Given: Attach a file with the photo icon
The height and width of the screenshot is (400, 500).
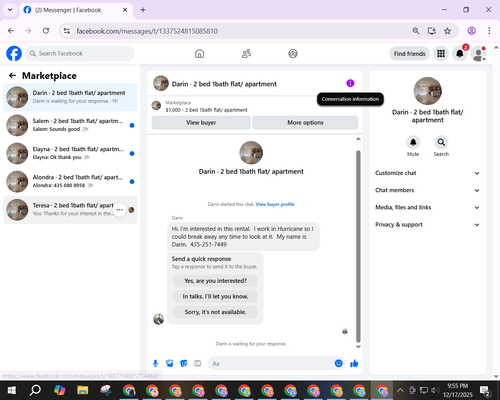Looking at the screenshot, I should coord(170,363).
